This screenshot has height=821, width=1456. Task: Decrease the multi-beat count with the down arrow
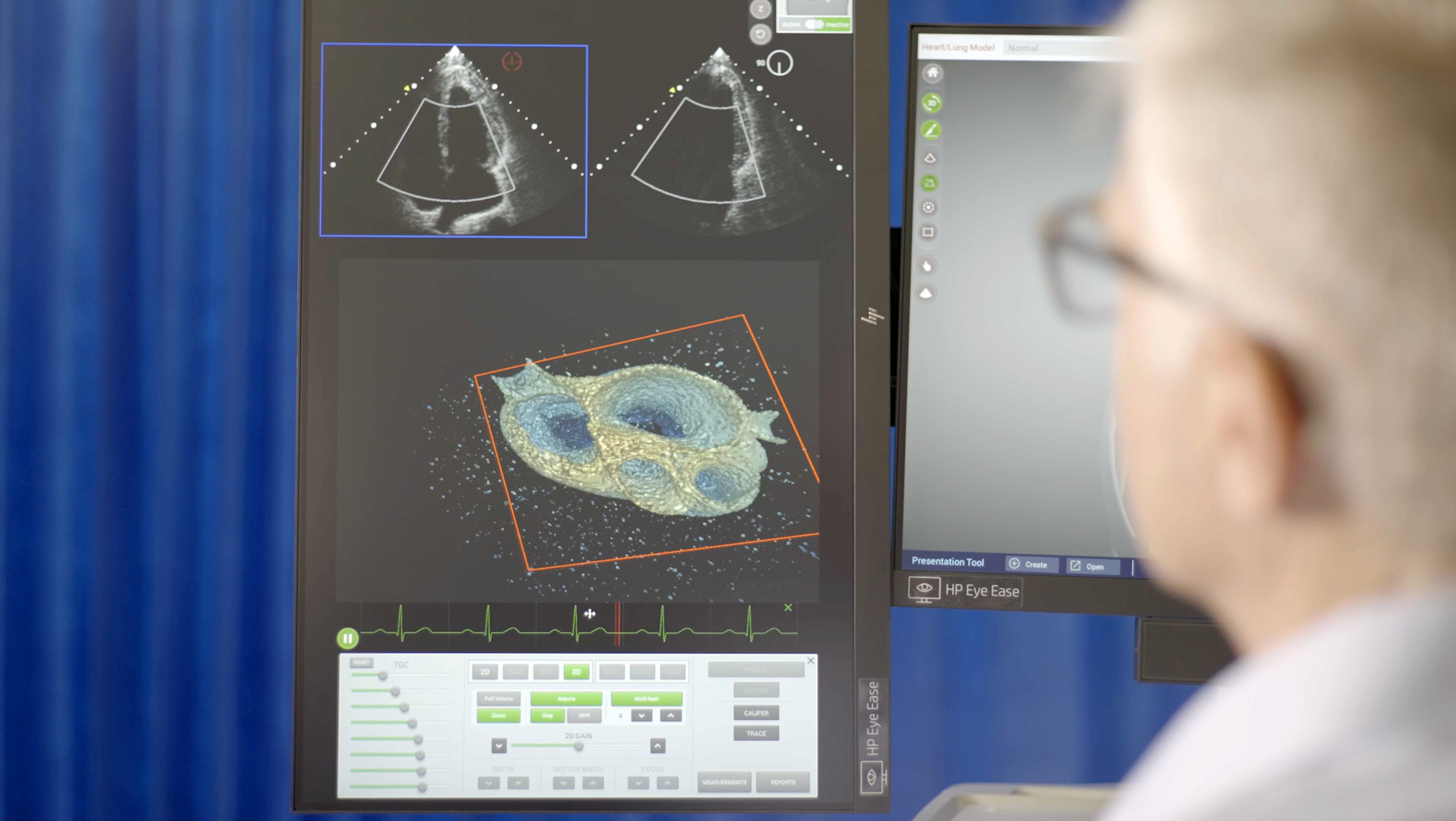click(642, 715)
